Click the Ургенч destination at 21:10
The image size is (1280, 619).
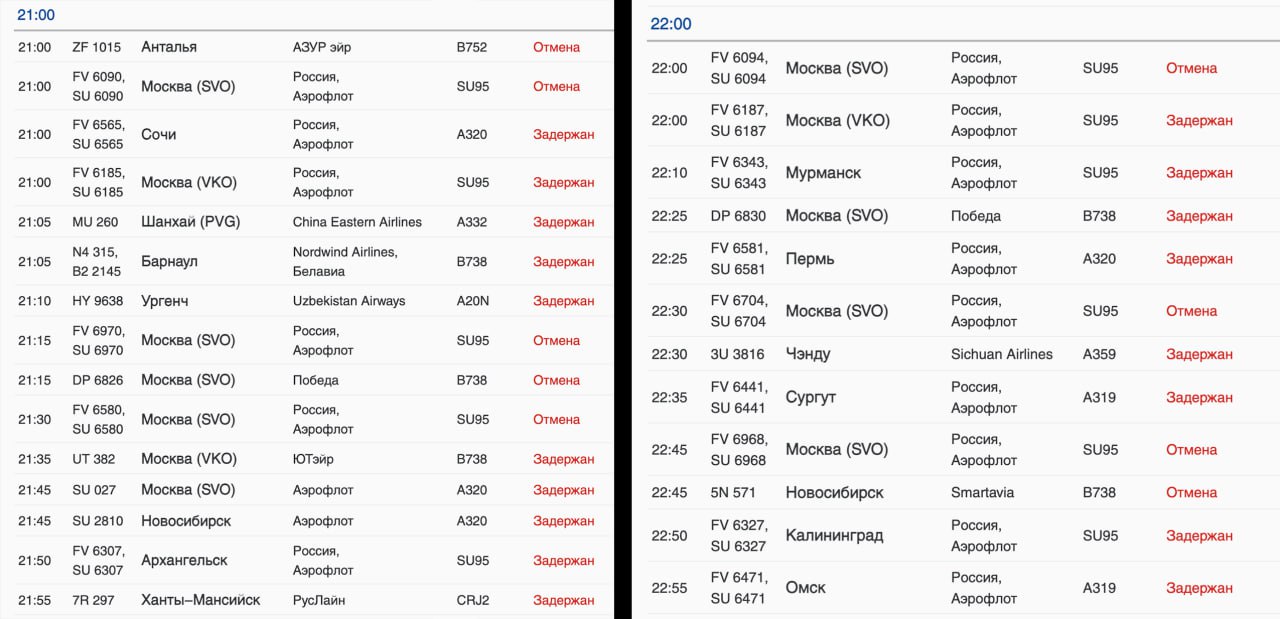pyautogui.click(x=164, y=301)
